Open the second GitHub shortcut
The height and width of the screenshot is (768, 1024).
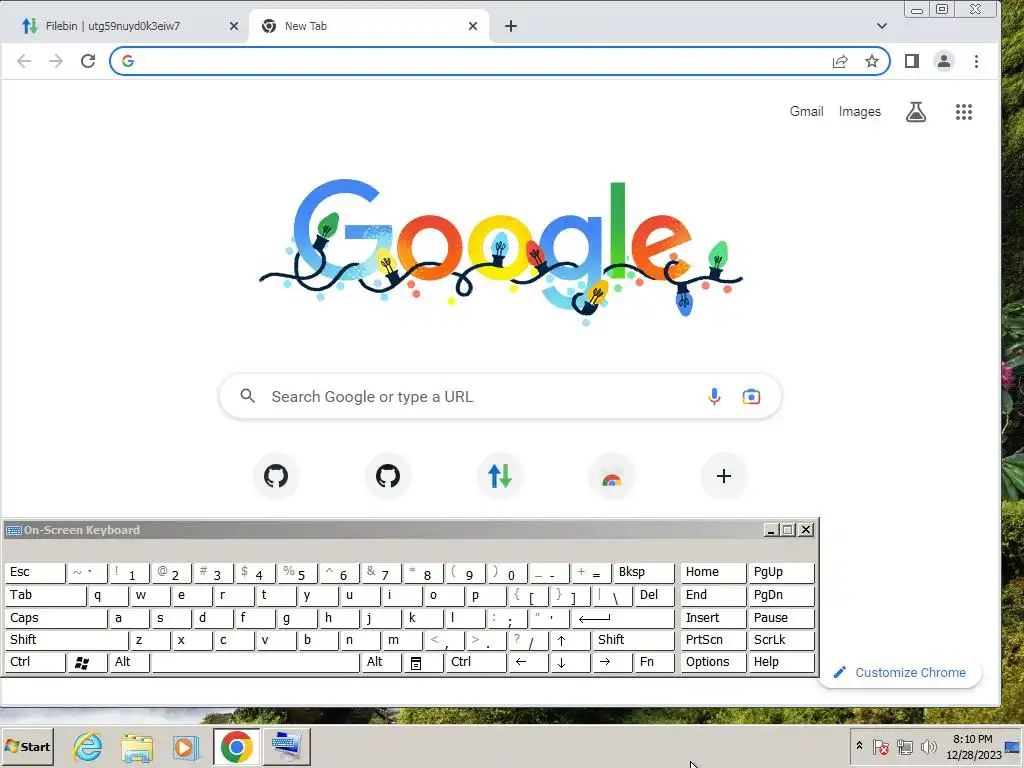click(388, 476)
